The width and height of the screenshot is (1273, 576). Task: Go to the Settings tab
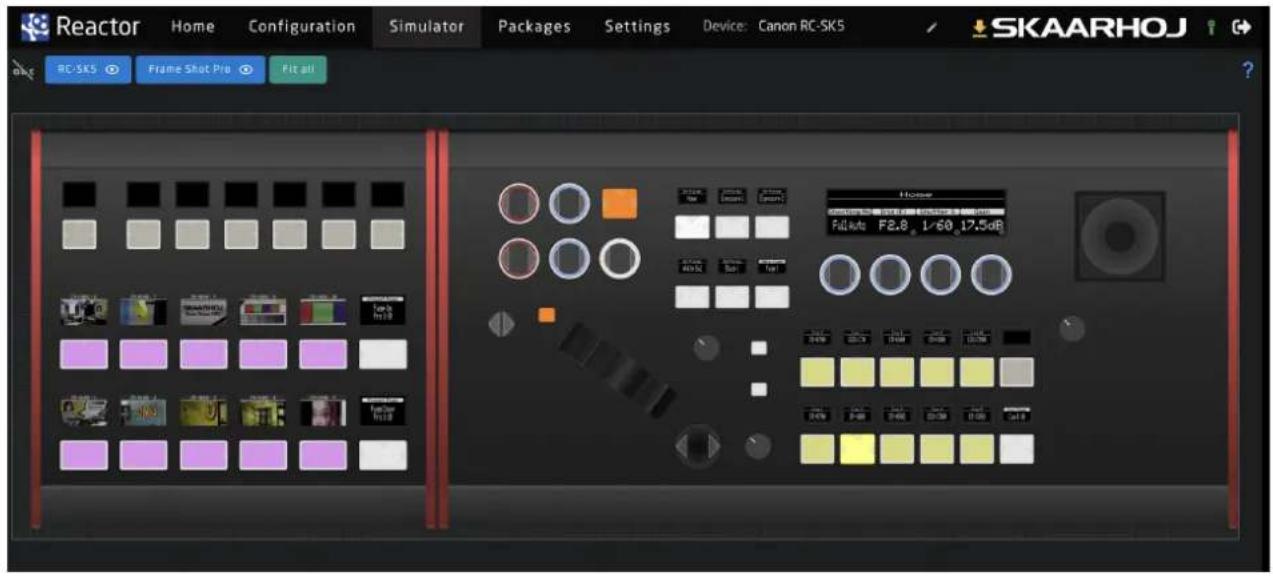click(637, 26)
